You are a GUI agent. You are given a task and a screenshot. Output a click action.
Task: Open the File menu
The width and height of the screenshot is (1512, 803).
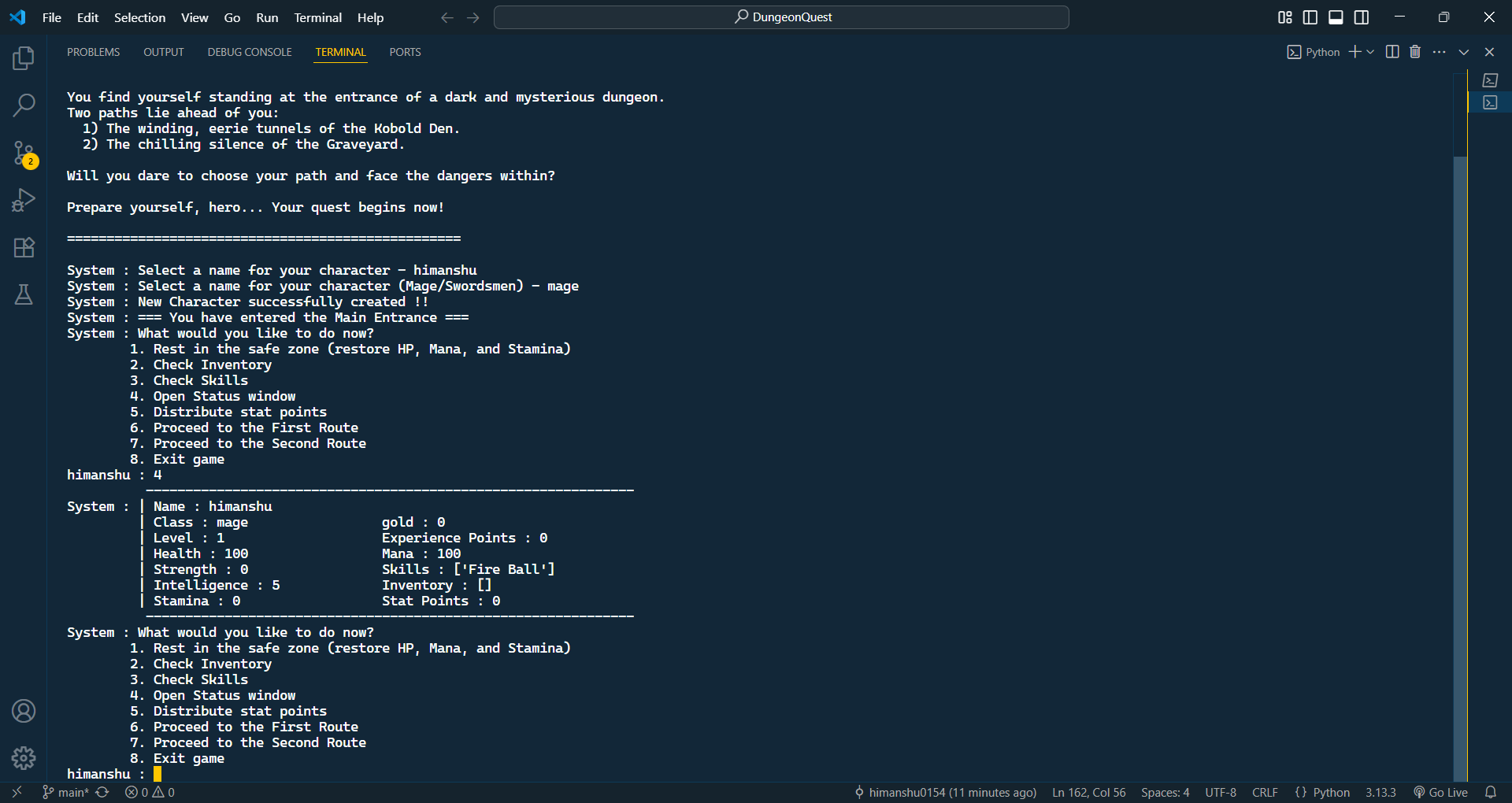coord(52,17)
